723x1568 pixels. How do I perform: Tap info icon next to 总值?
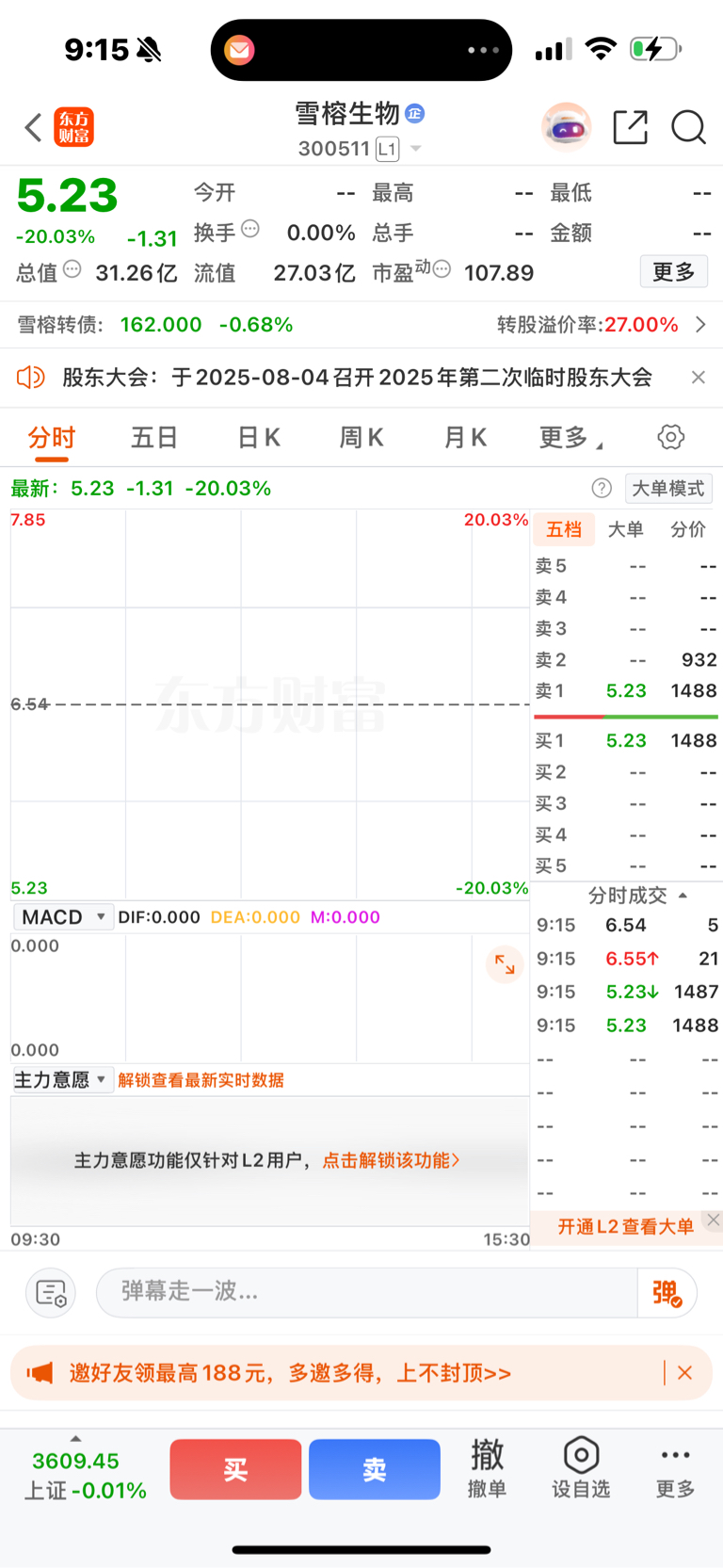[72, 269]
